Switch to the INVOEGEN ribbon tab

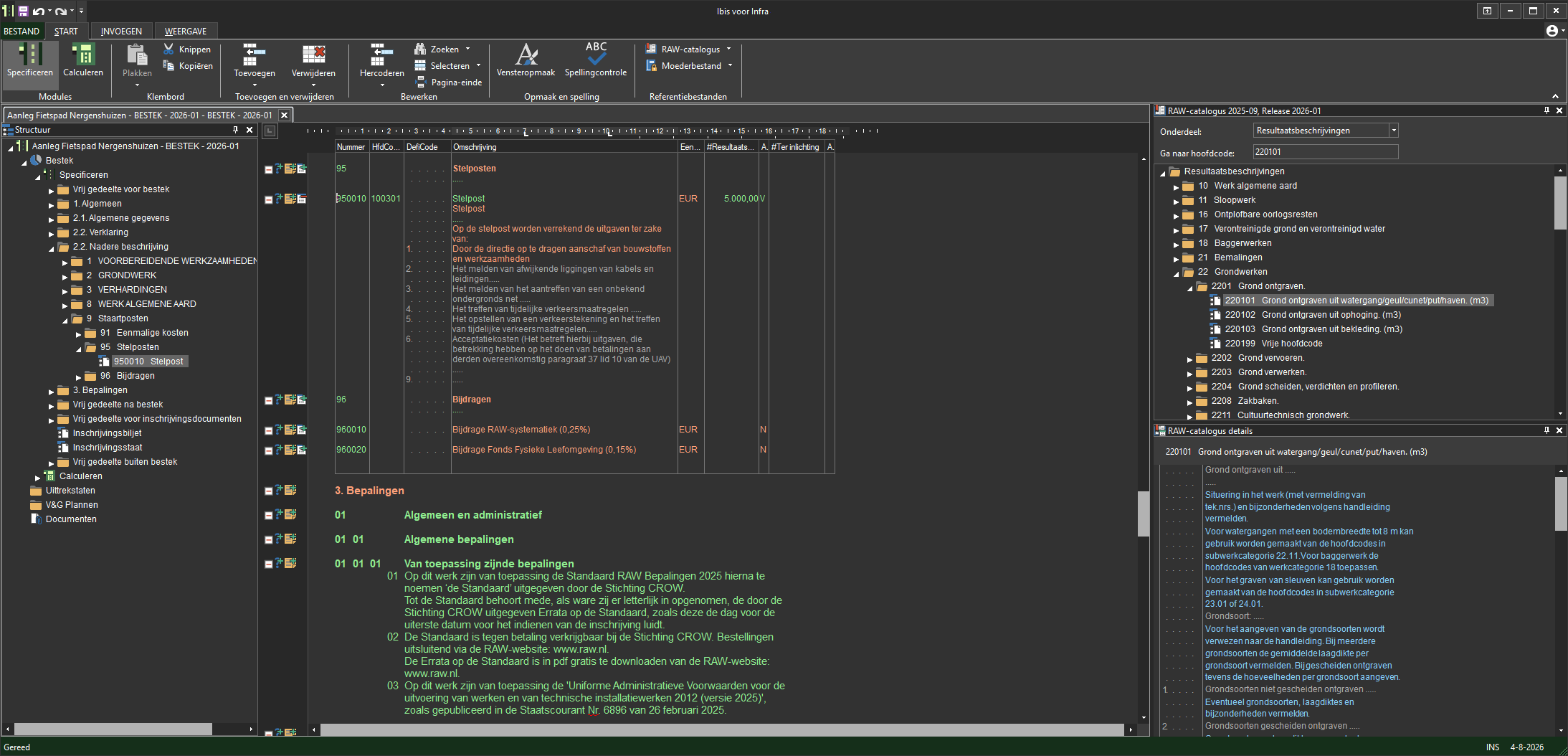pyautogui.click(x=121, y=31)
